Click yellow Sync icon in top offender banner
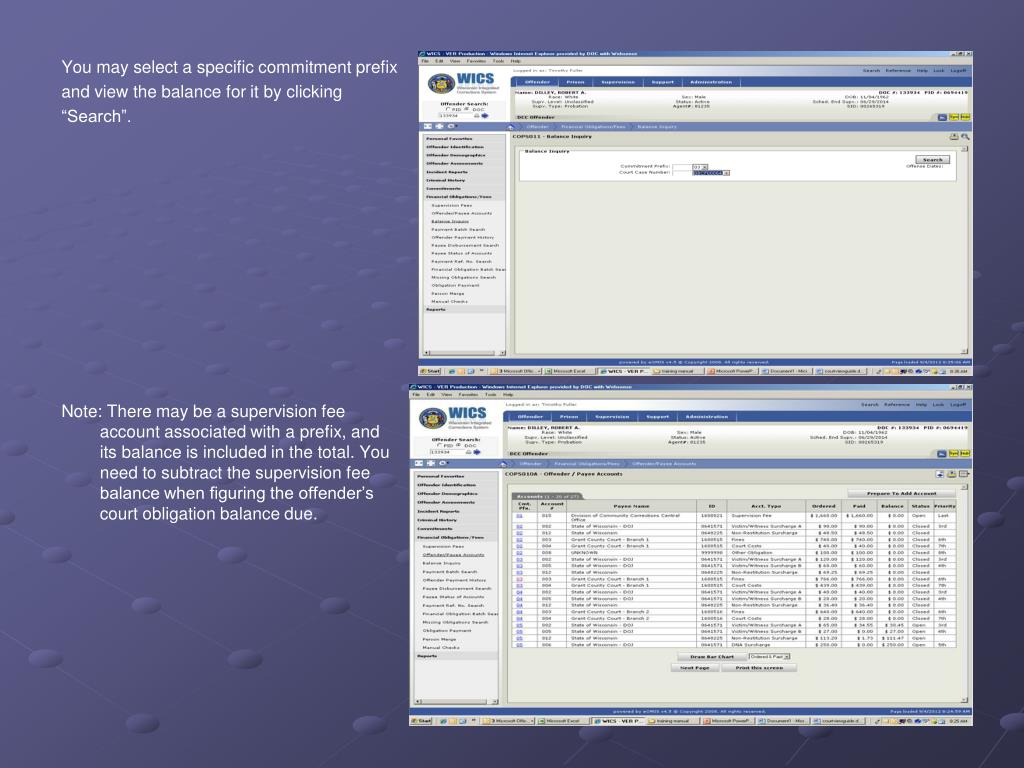Screen dimensions: 1024x768 (953, 118)
